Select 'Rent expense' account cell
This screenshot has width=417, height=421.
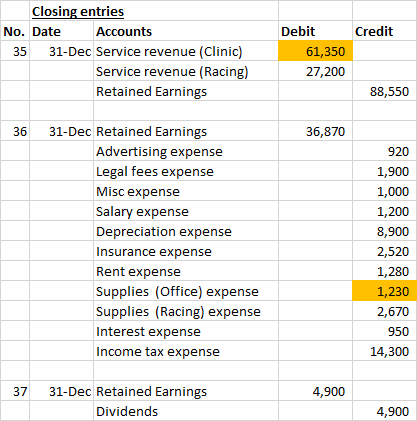186,271
